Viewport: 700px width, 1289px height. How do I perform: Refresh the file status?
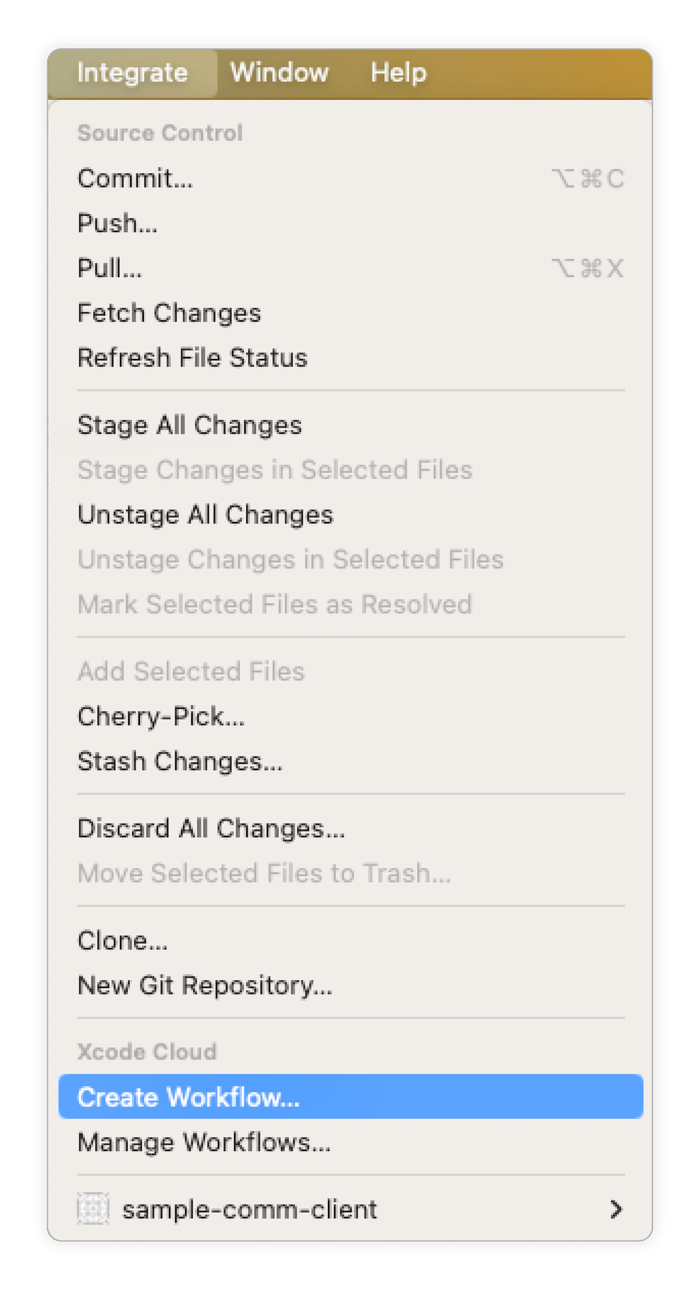pos(192,357)
